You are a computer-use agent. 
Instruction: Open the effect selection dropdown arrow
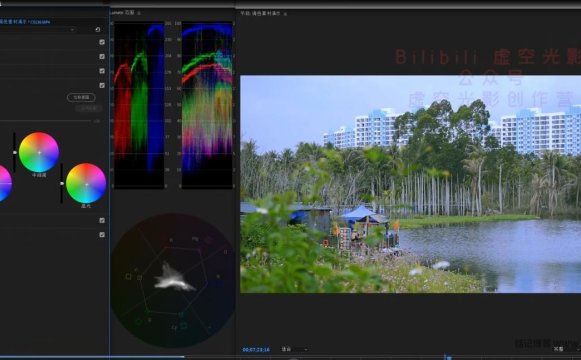72,30
